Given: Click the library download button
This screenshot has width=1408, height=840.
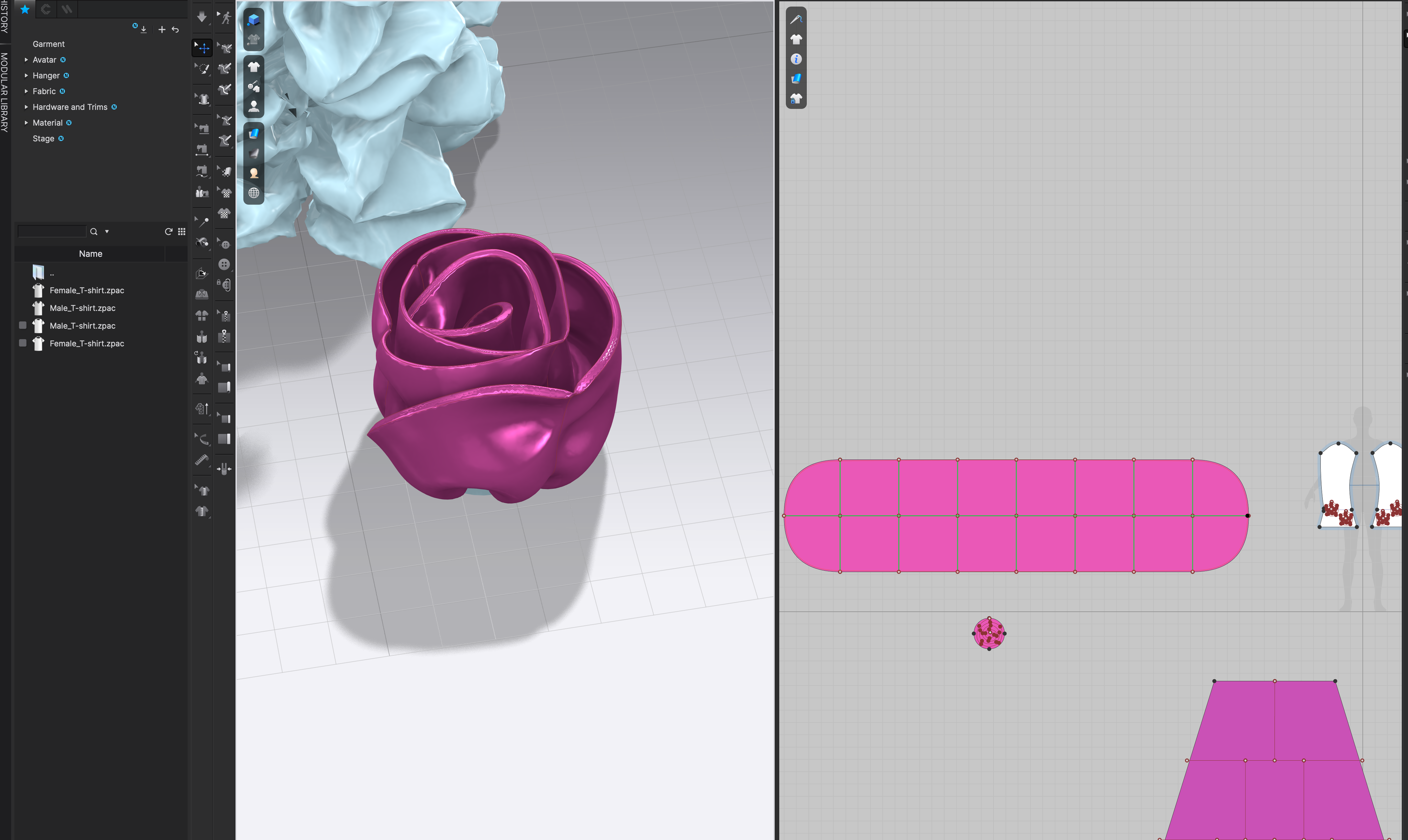Looking at the screenshot, I should click(144, 30).
